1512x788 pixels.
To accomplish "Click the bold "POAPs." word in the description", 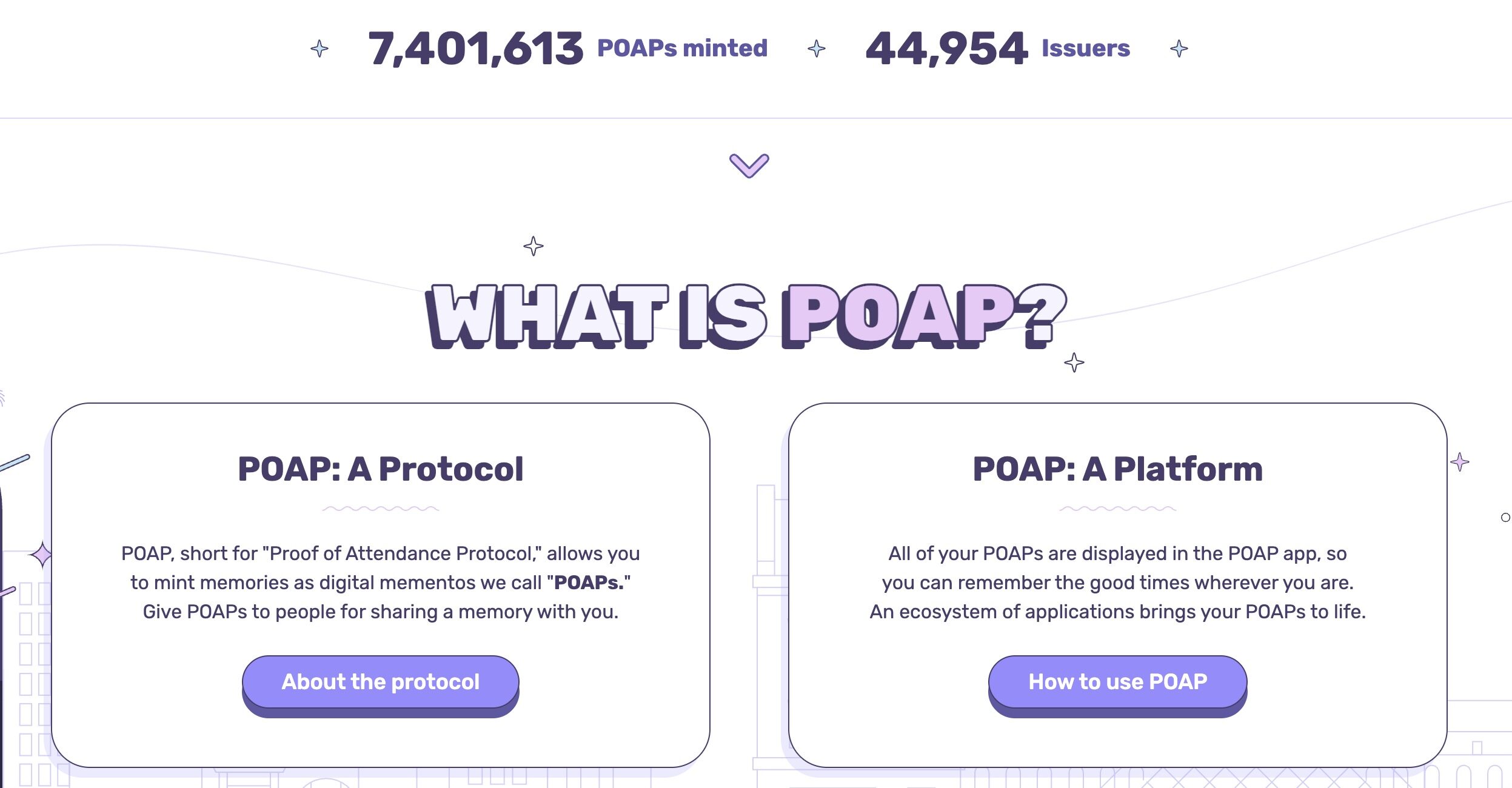I will tap(589, 583).
